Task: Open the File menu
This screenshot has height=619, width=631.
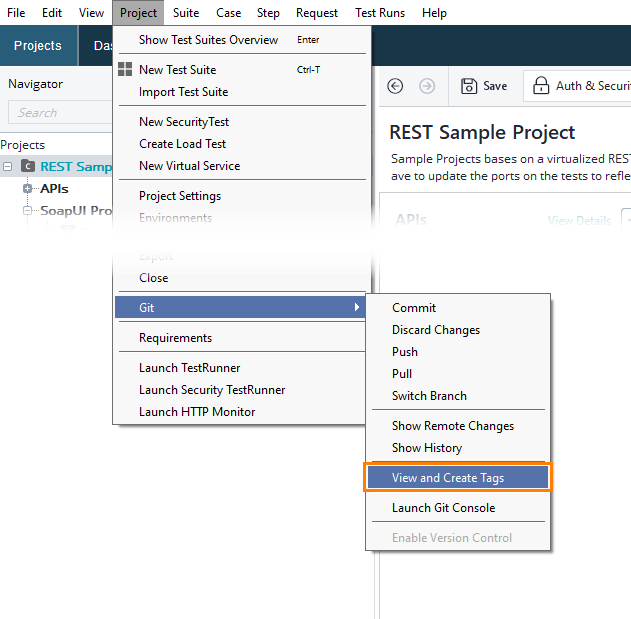Action: tap(16, 13)
